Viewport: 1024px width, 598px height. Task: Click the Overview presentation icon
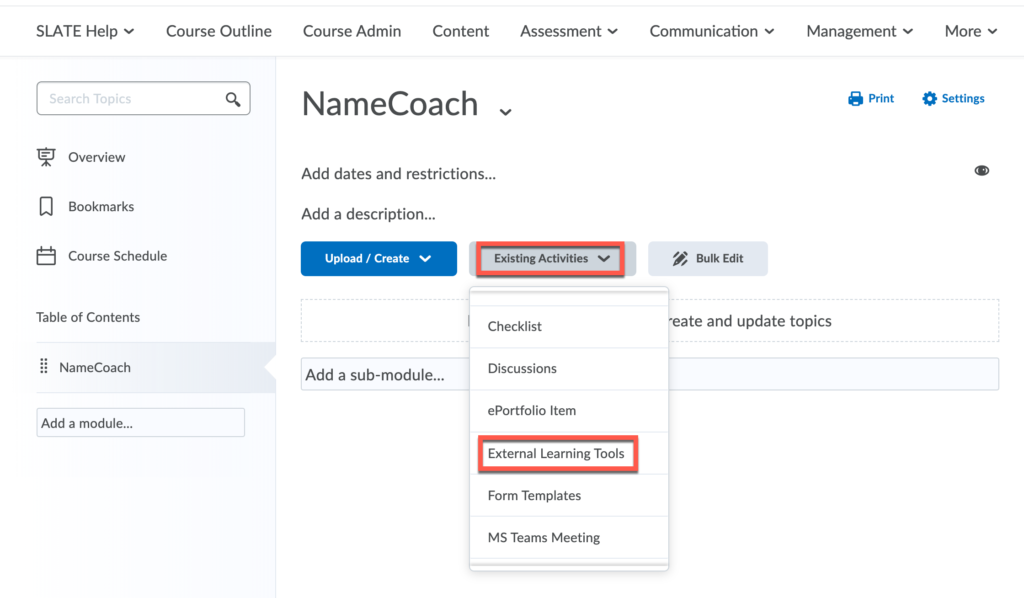[46, 157]
